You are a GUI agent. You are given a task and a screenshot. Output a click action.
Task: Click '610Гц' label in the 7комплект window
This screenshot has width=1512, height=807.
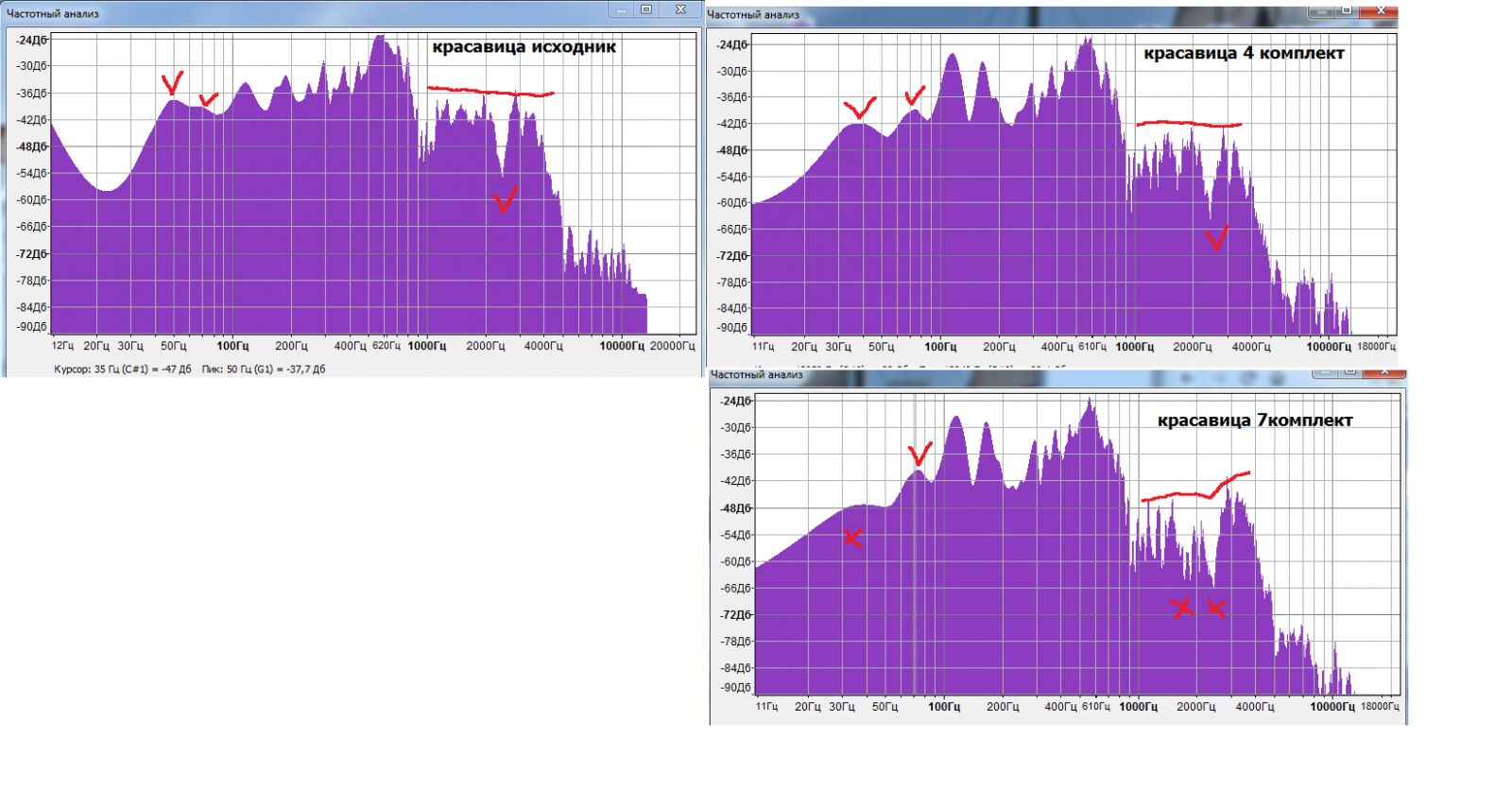[1096, 706]
